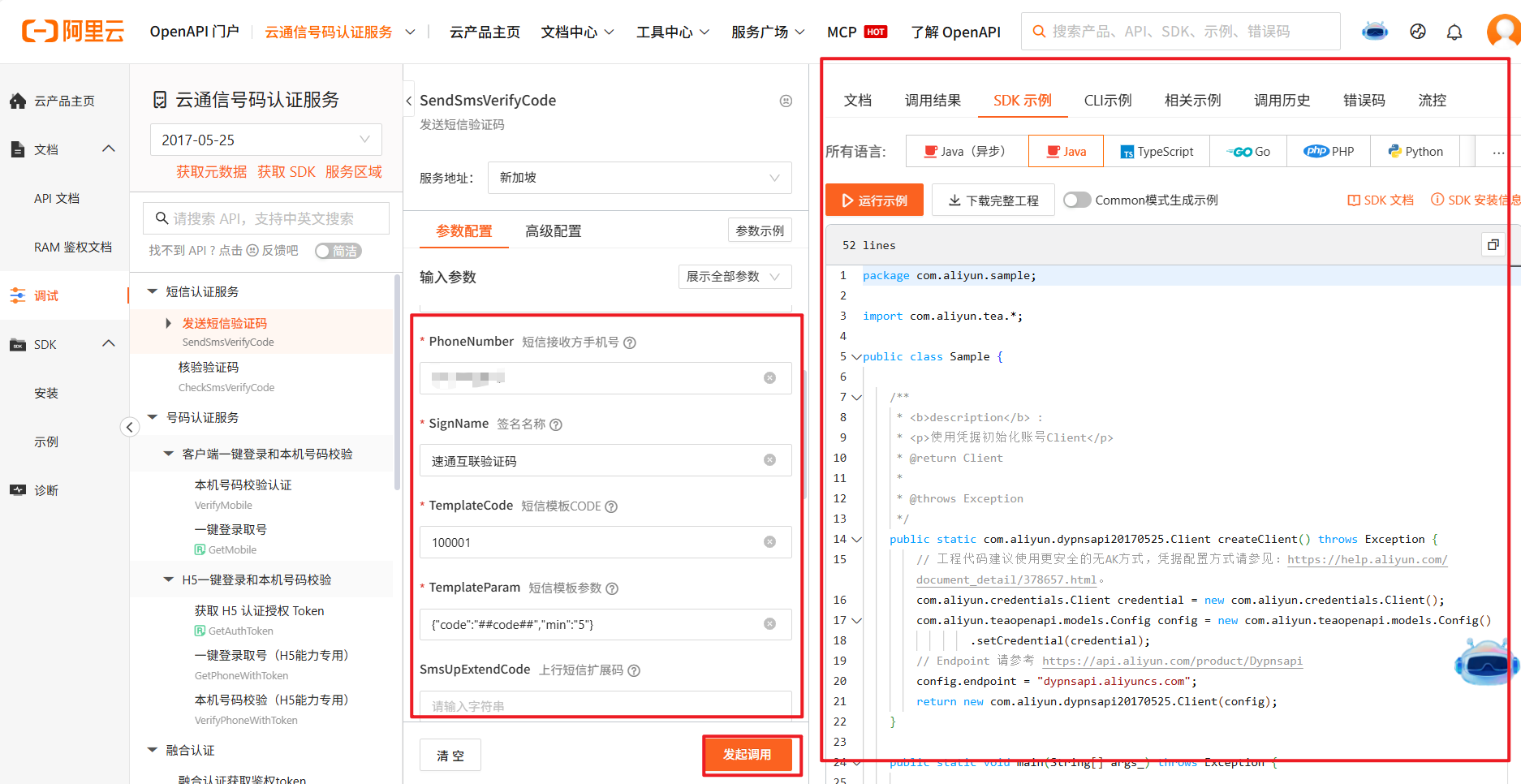This screenshot has height=784, width=1521.
Task: Click help icon next to TemplateCode label
Action: pos(611,506)
